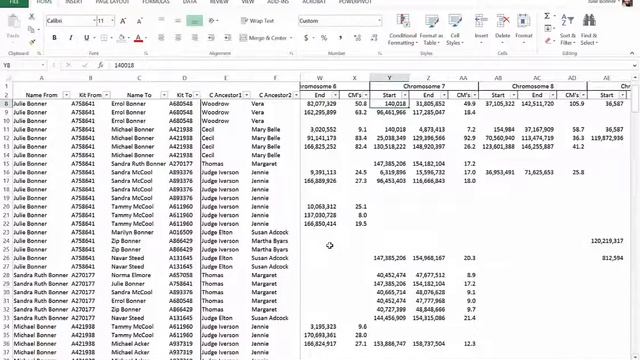640x360 pixels.
Task: Collapse the ribbon with the arrow
Action: pos(632,53)
